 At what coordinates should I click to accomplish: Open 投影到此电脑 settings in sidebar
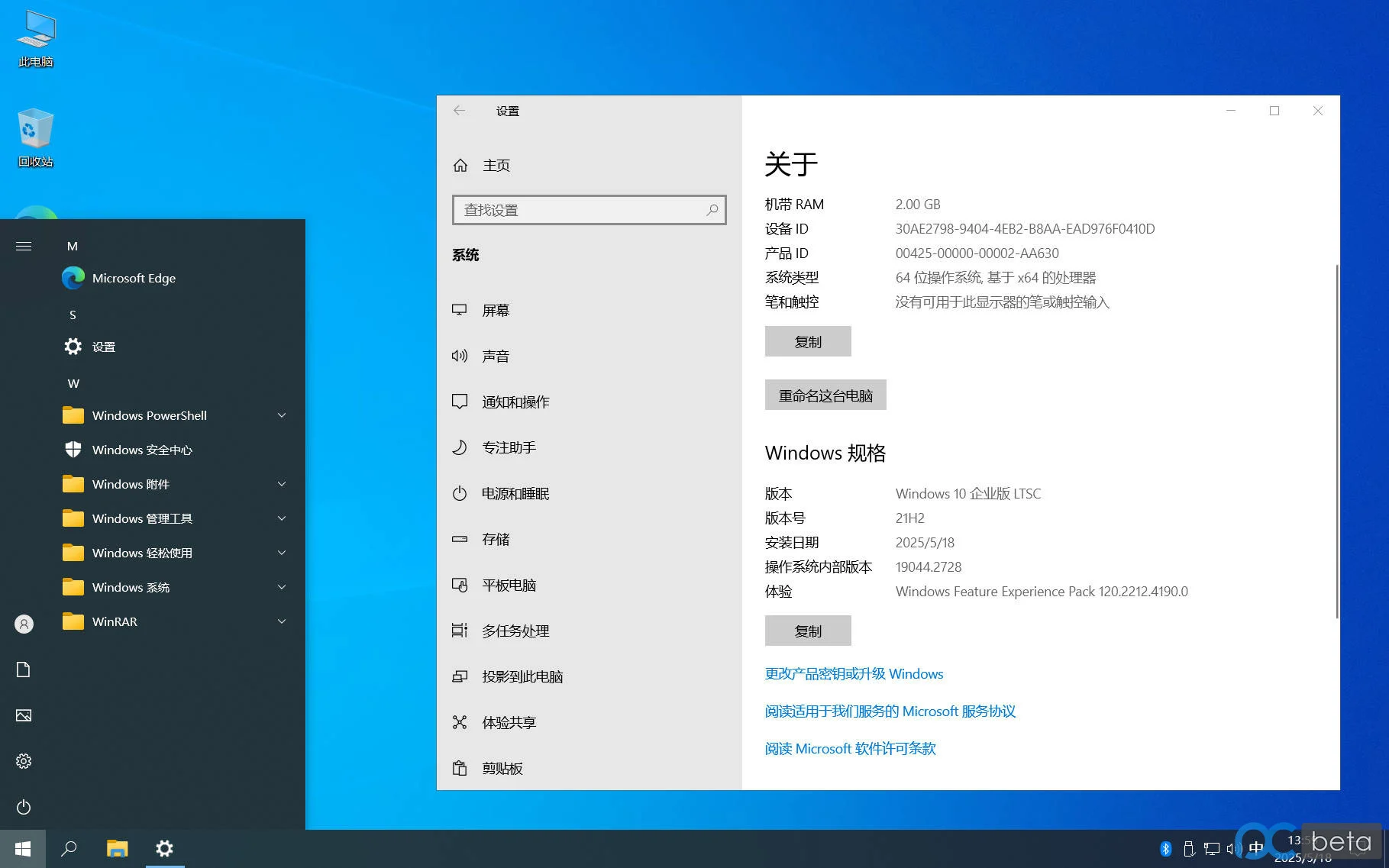[522, 676]
